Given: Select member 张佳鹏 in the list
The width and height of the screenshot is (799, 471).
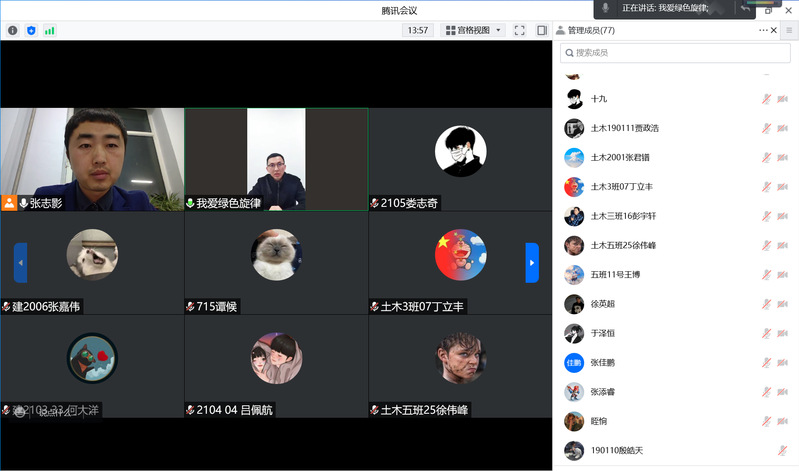Looking at the screenshot, I should pos(603,362).
